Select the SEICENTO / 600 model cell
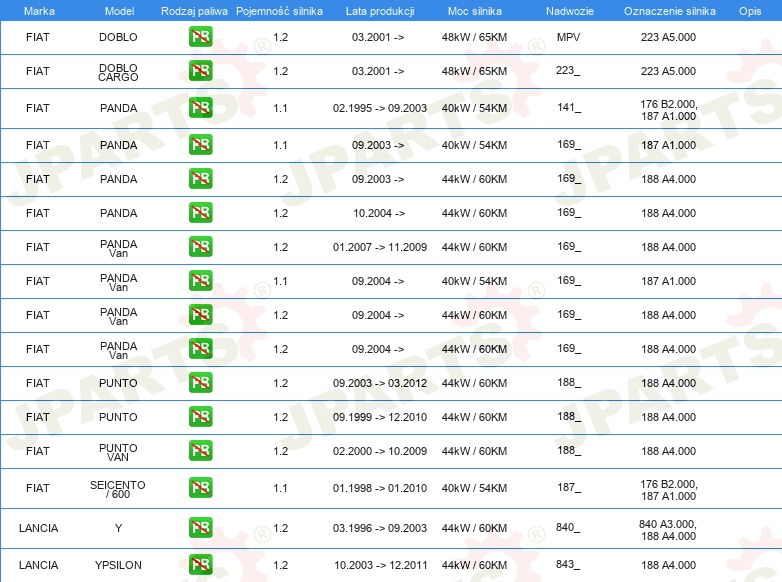The height and width of the screenshot is (582, 782). (118, 489)
